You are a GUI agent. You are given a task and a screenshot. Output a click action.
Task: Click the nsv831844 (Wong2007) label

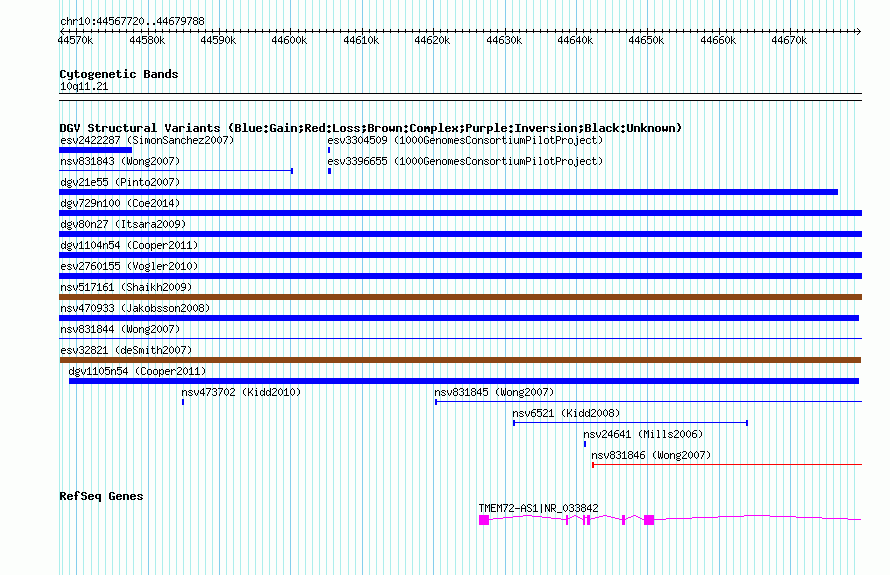click(120, 329)
